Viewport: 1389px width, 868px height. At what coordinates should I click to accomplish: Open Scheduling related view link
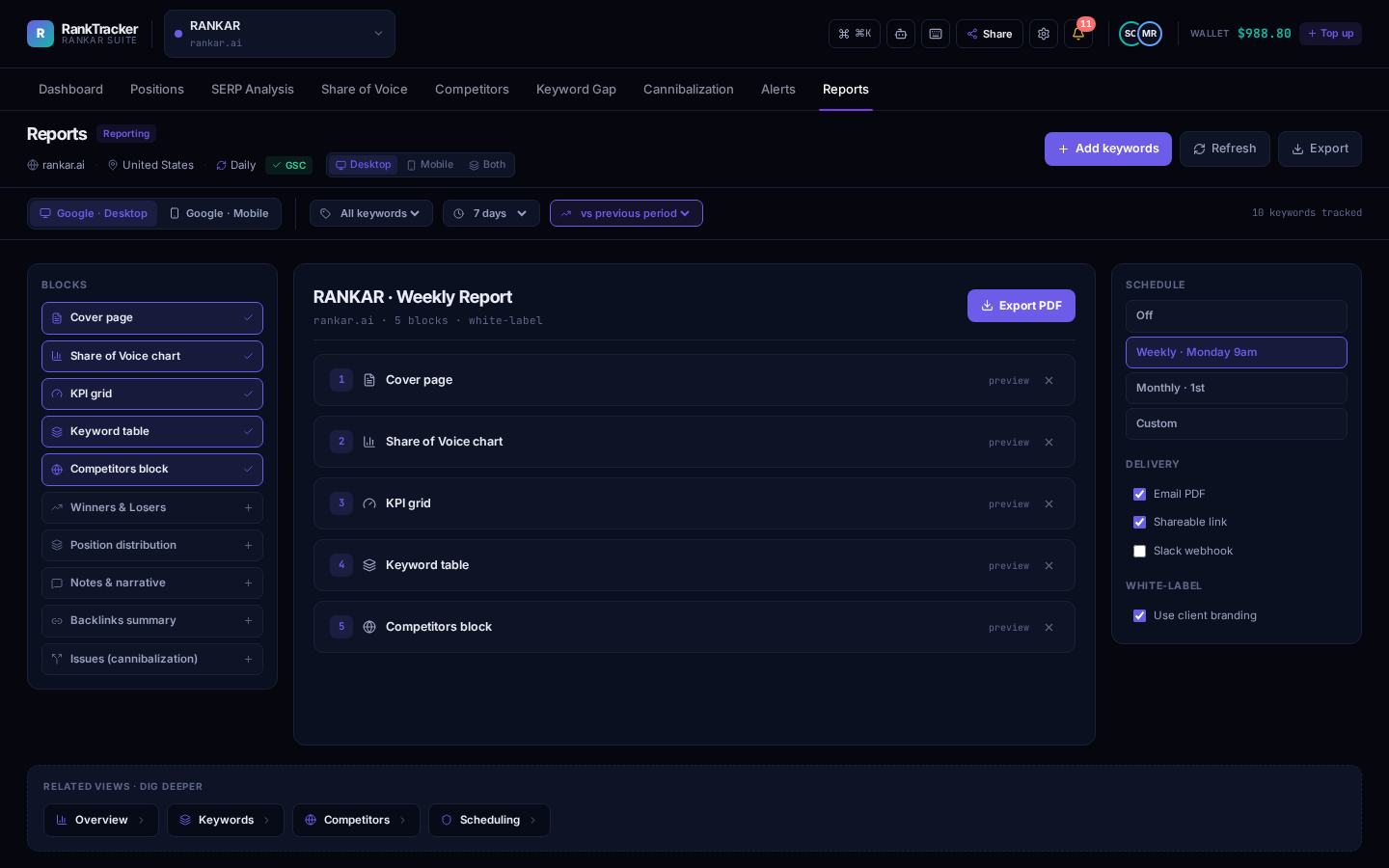coord(489,820)
